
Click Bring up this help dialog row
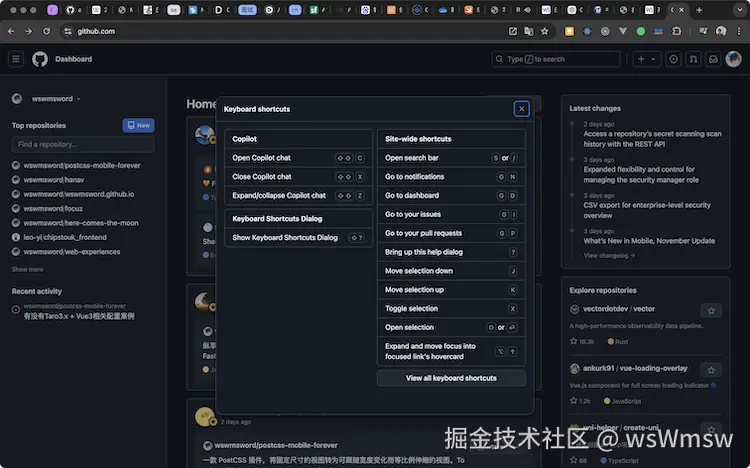pos(451,252)
